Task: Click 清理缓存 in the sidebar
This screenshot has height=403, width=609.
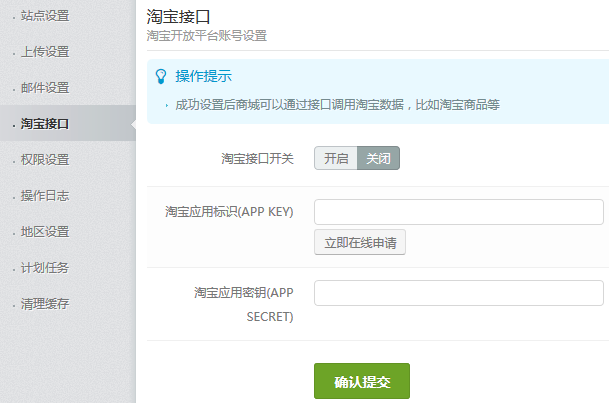Action: click(45, 304)
